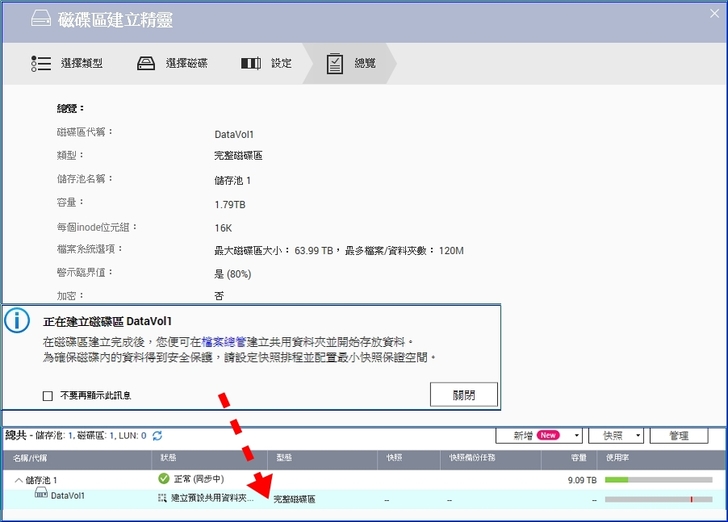Click the green status check icon for 儲存池 1
This screenshot has height=522, width=728.
point(164,479)
